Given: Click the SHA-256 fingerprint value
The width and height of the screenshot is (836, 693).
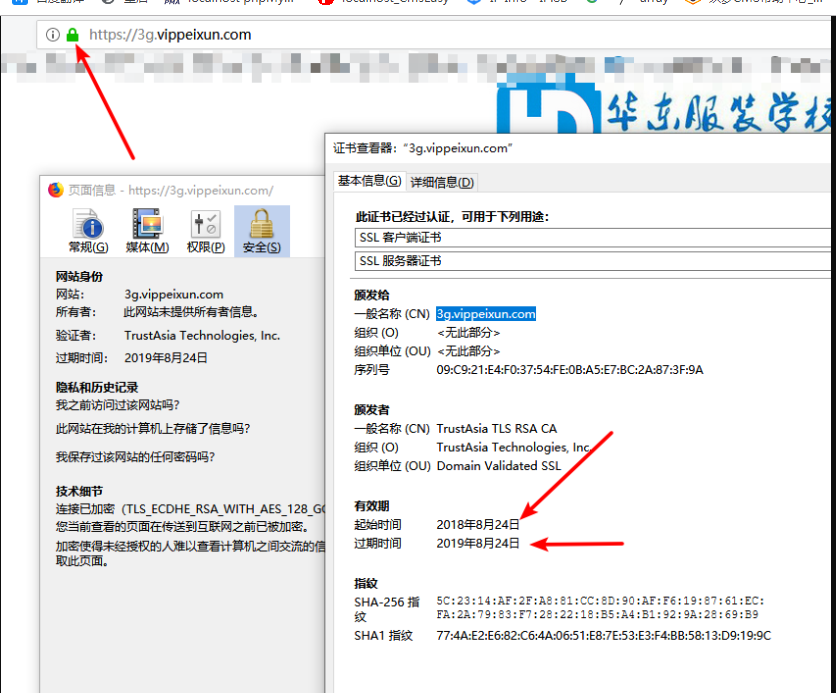Looking at the screenshot, I should click(600, 608).
